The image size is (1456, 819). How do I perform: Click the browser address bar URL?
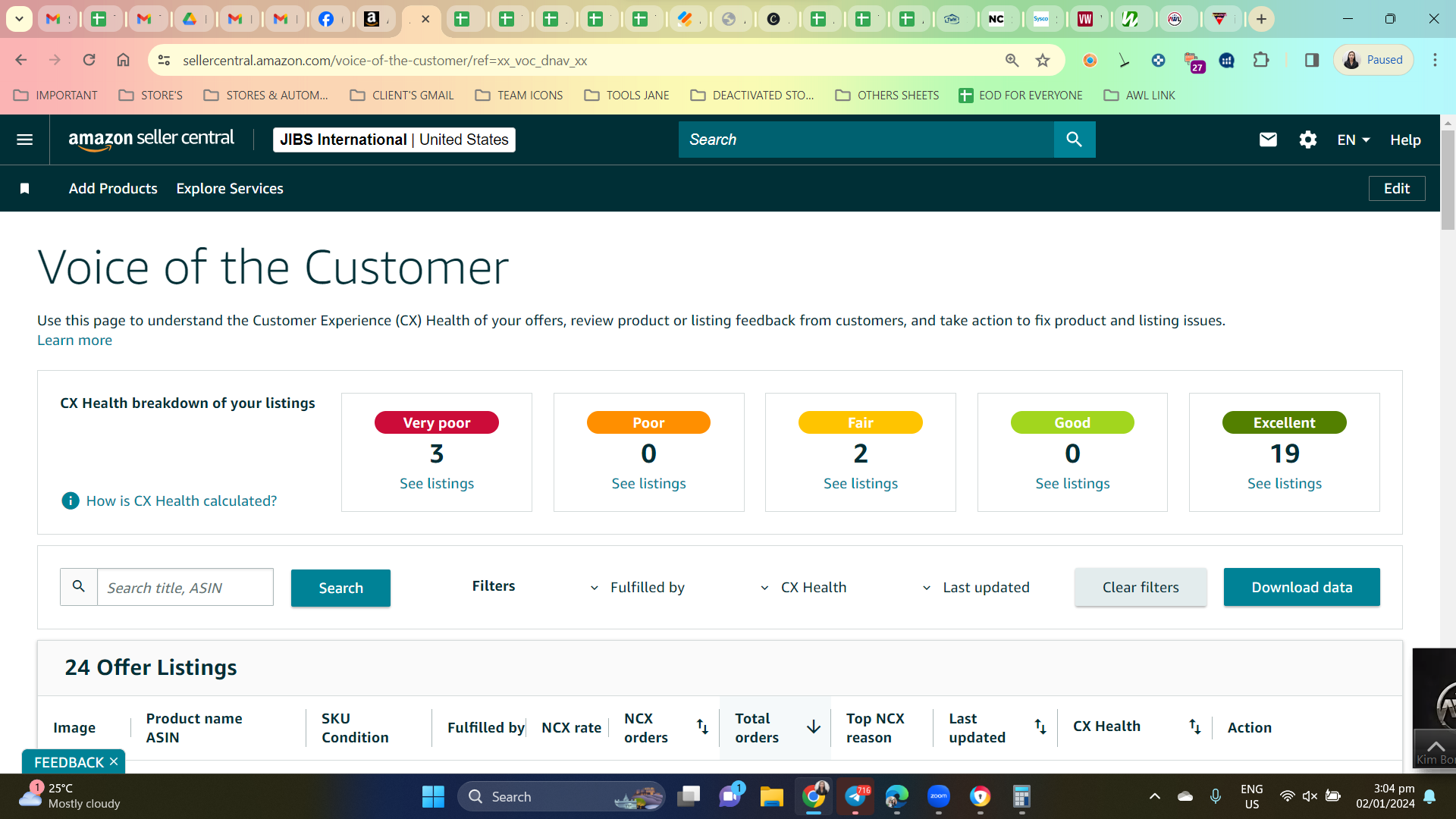pyautogui.click(x=384, y=60)
